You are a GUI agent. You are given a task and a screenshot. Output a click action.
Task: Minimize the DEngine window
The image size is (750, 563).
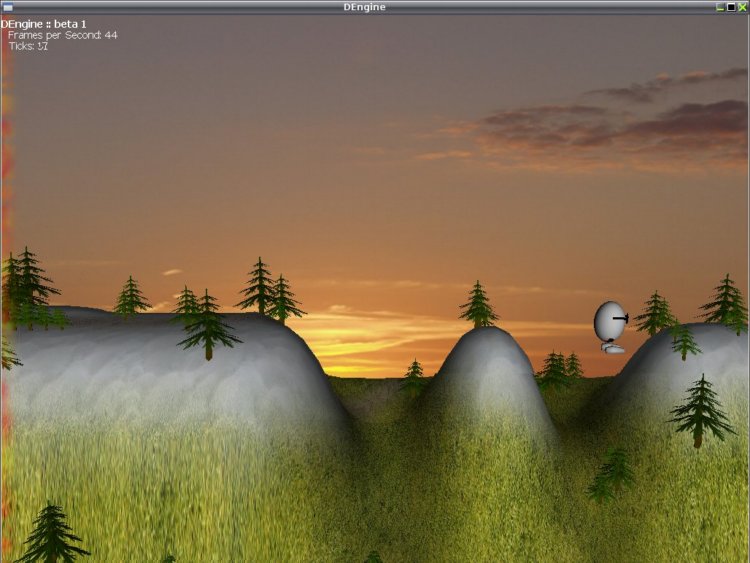720,7
